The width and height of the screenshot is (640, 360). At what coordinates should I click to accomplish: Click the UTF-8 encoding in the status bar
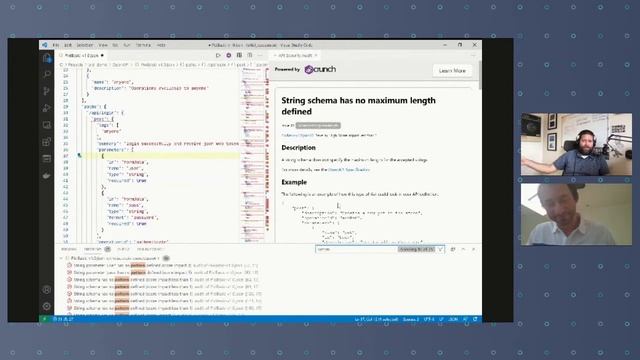429,319
